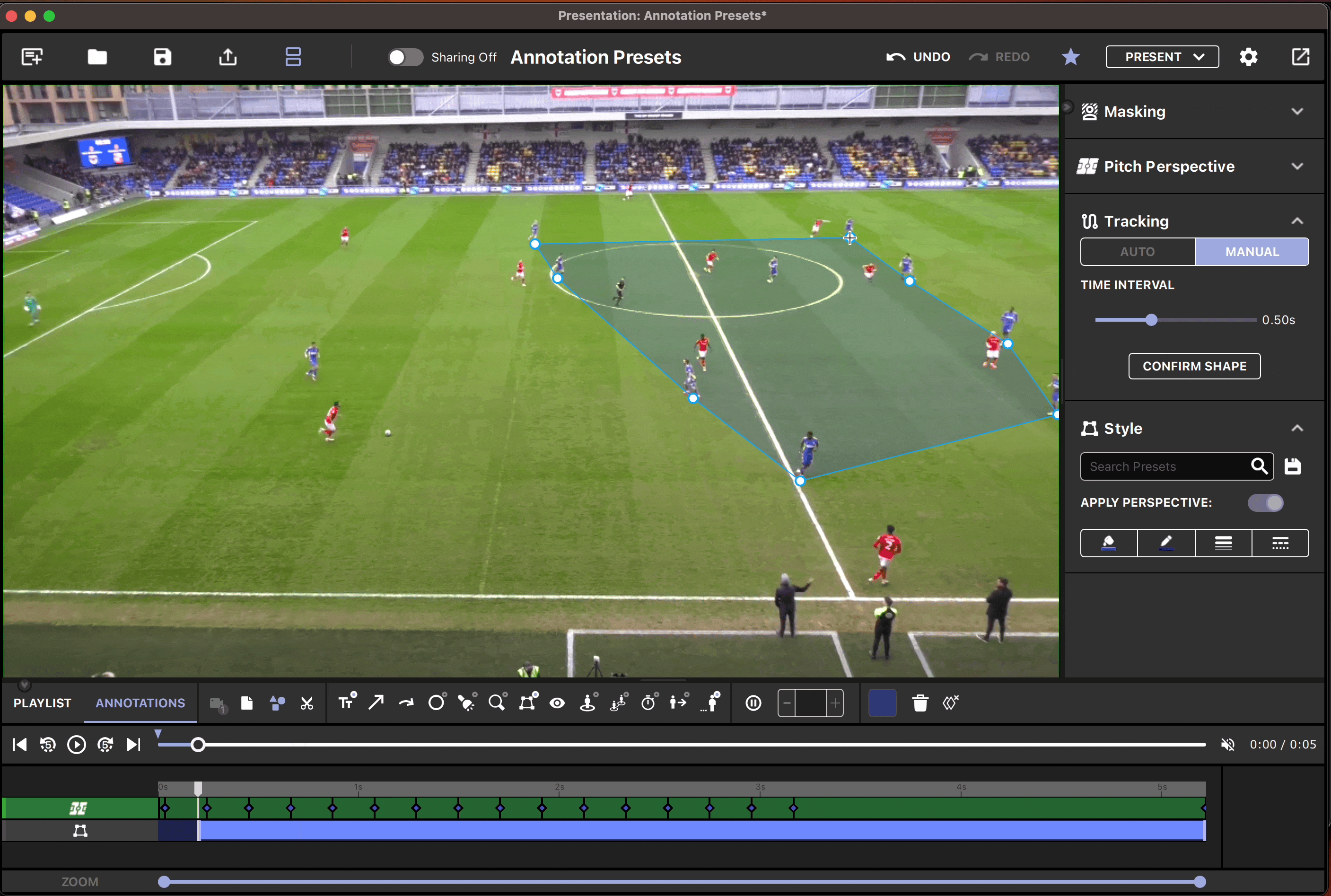Toggle the eye visibility tool
1331x896 pixels.
(558, 703)
